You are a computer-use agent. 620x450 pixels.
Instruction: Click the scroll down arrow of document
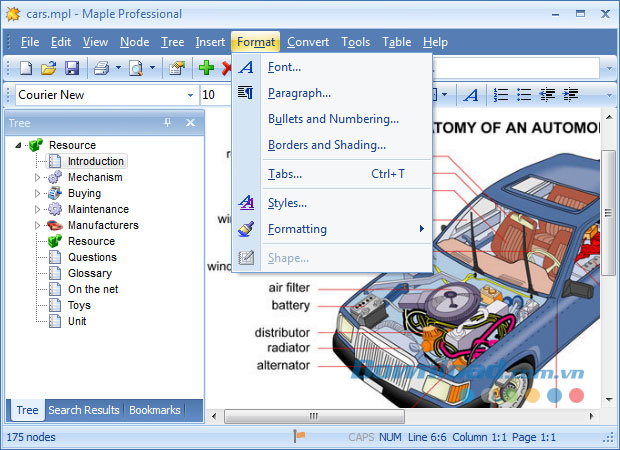tap(609, 399)
